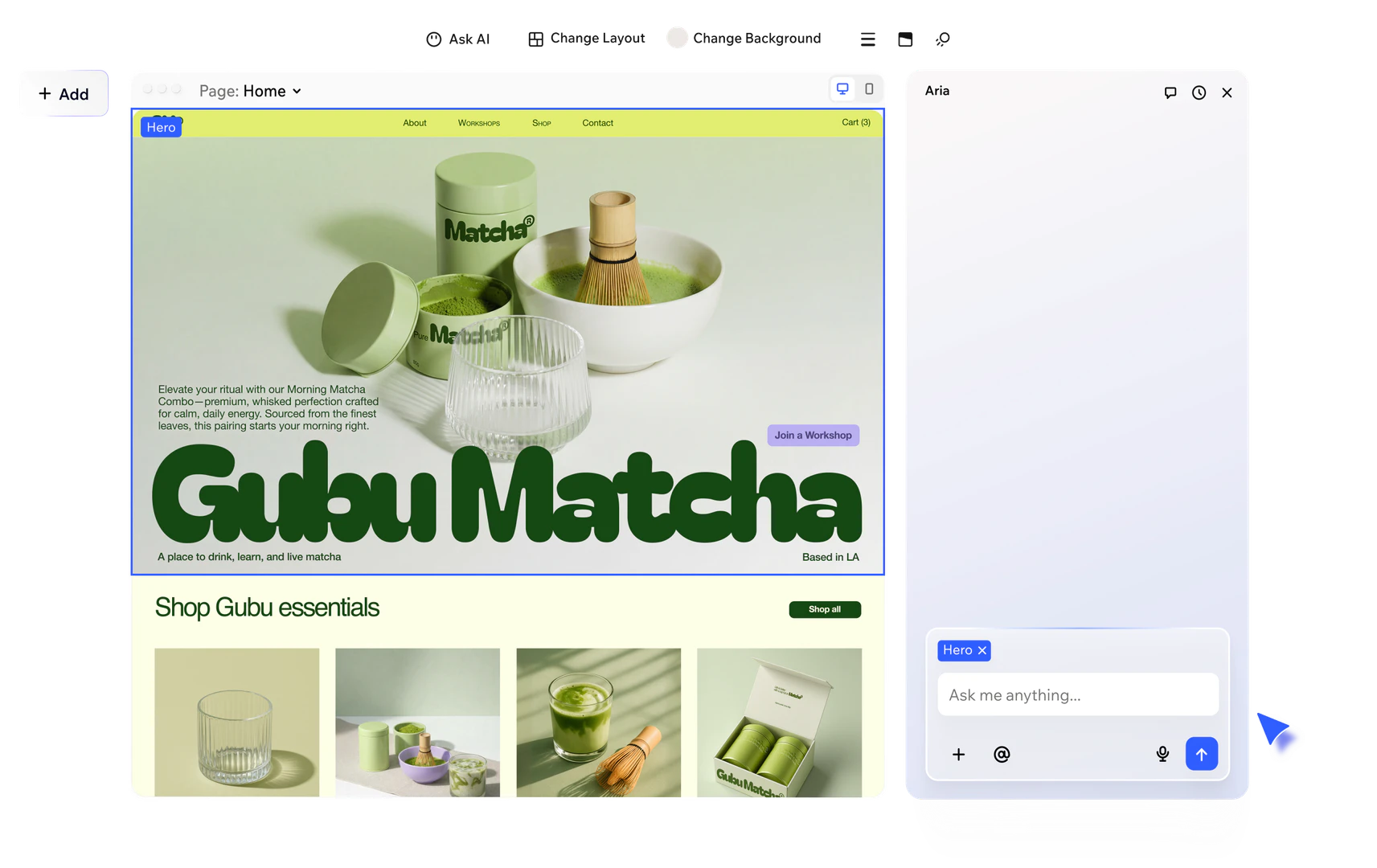
Task: Open comments from the Aria panel header
Action: tap(1170, 92)
